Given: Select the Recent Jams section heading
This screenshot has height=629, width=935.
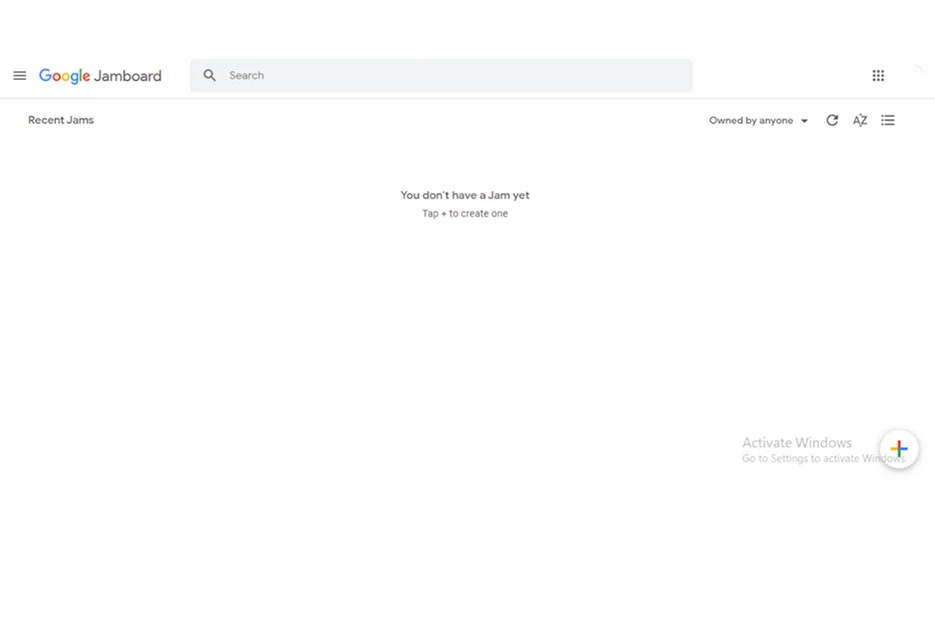Looking at the screenshot, I should (61, 120).
